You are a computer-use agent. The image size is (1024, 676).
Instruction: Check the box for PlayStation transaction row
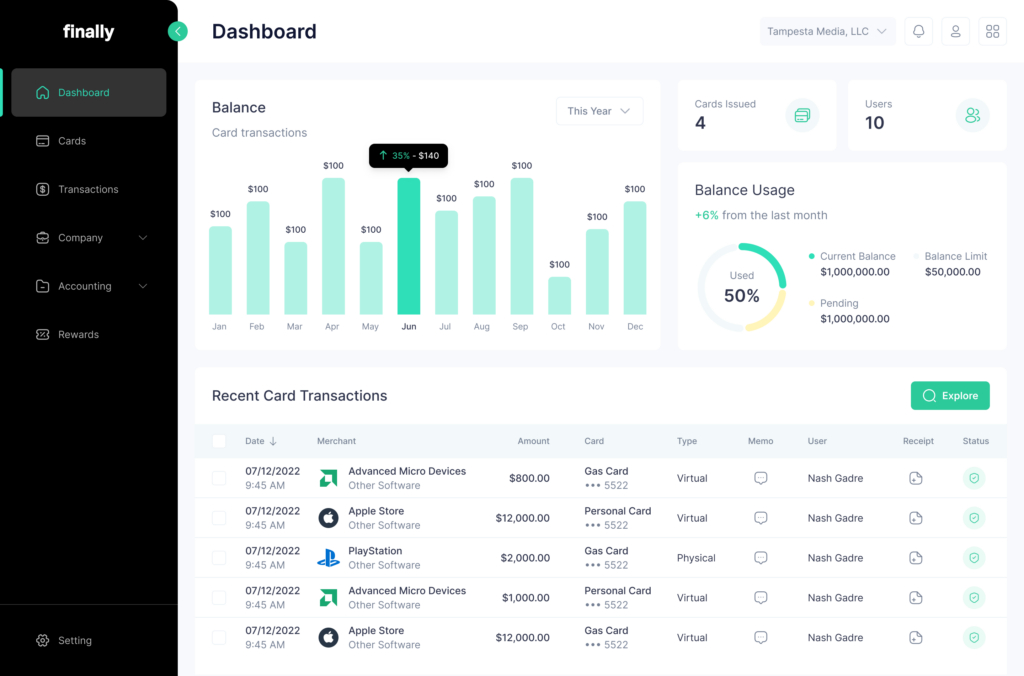point(219,558)
